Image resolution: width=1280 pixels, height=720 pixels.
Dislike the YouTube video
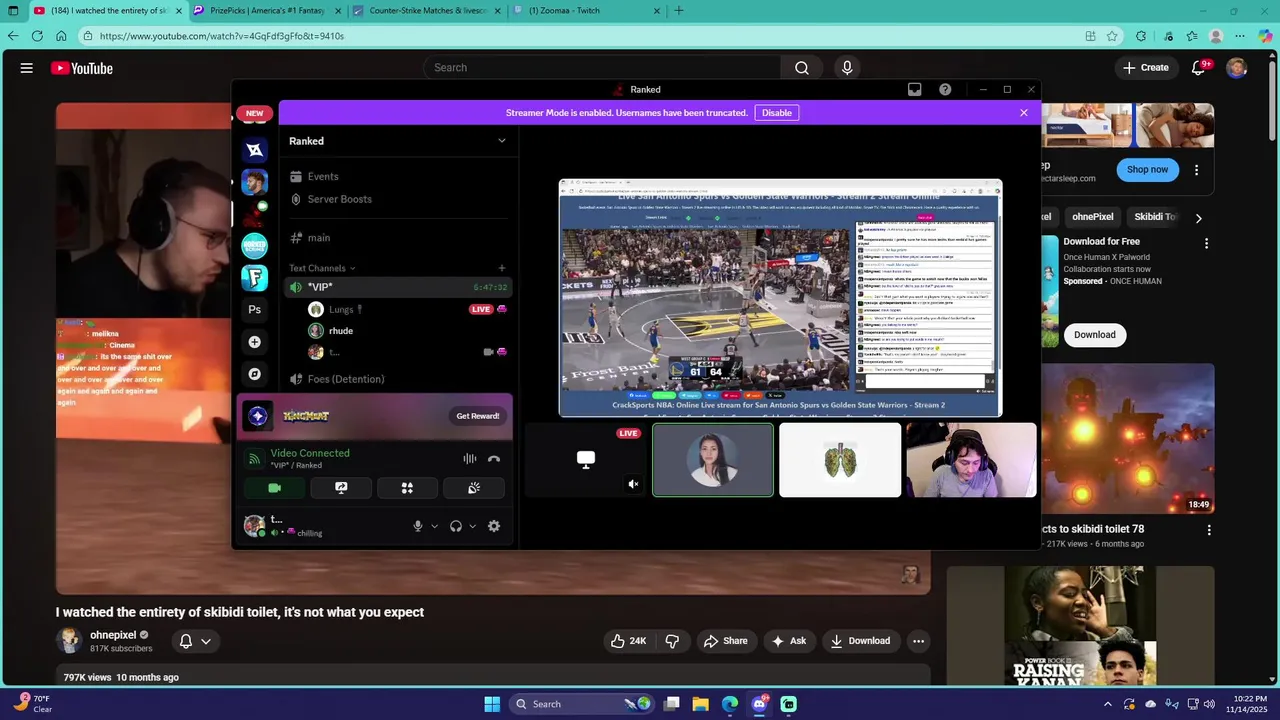[x=672, y=641]
